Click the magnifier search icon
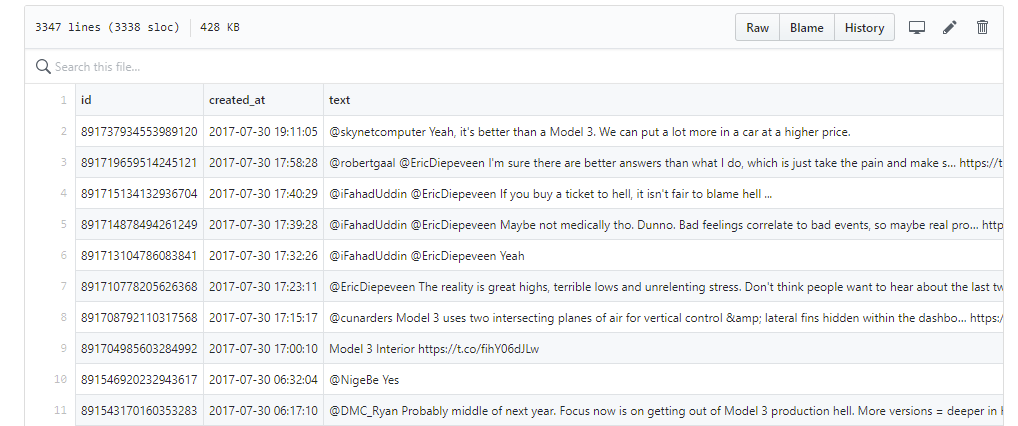This screenshot has width=1018, height=426. 43,67
